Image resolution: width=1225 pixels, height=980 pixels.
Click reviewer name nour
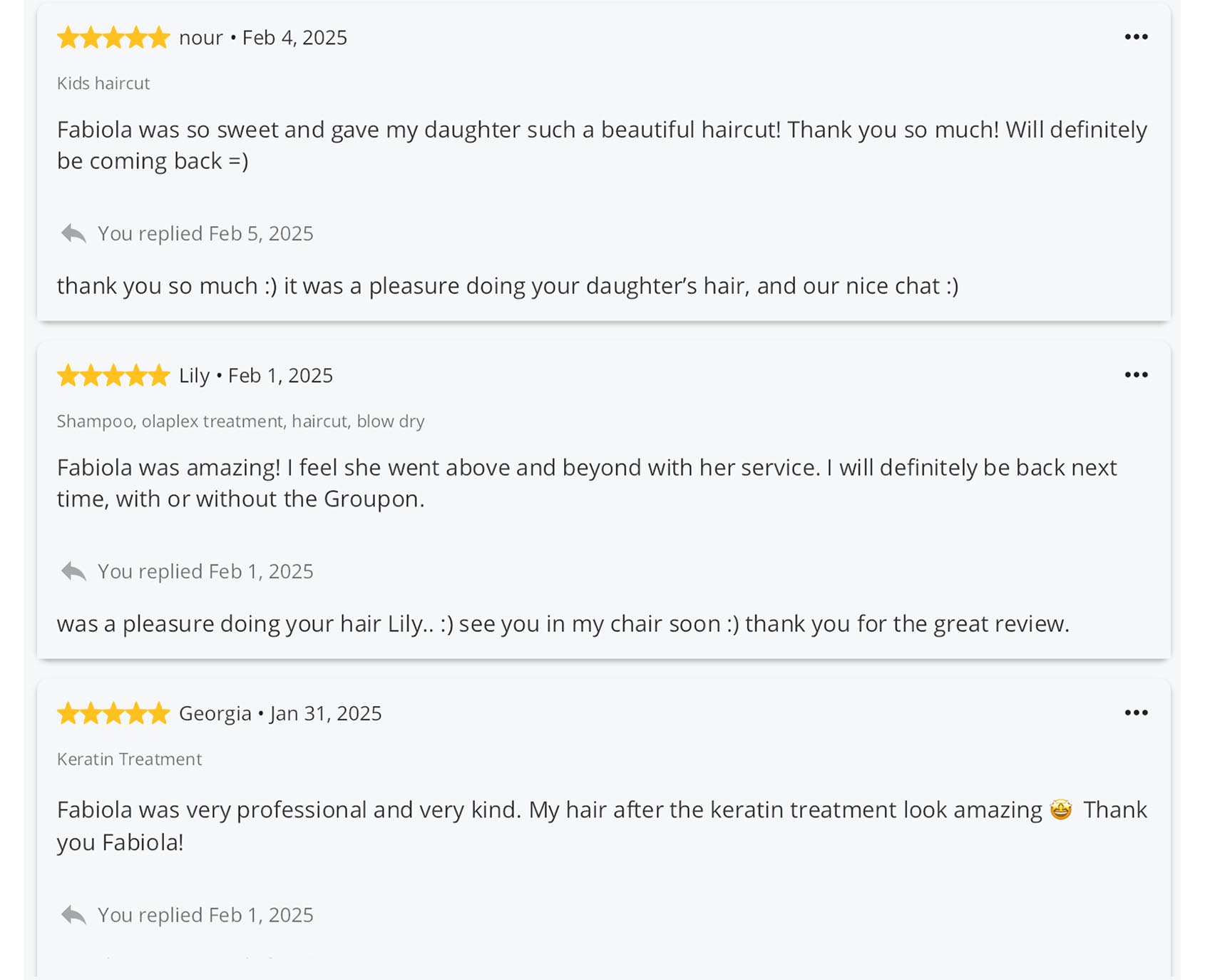click(200, 38)
